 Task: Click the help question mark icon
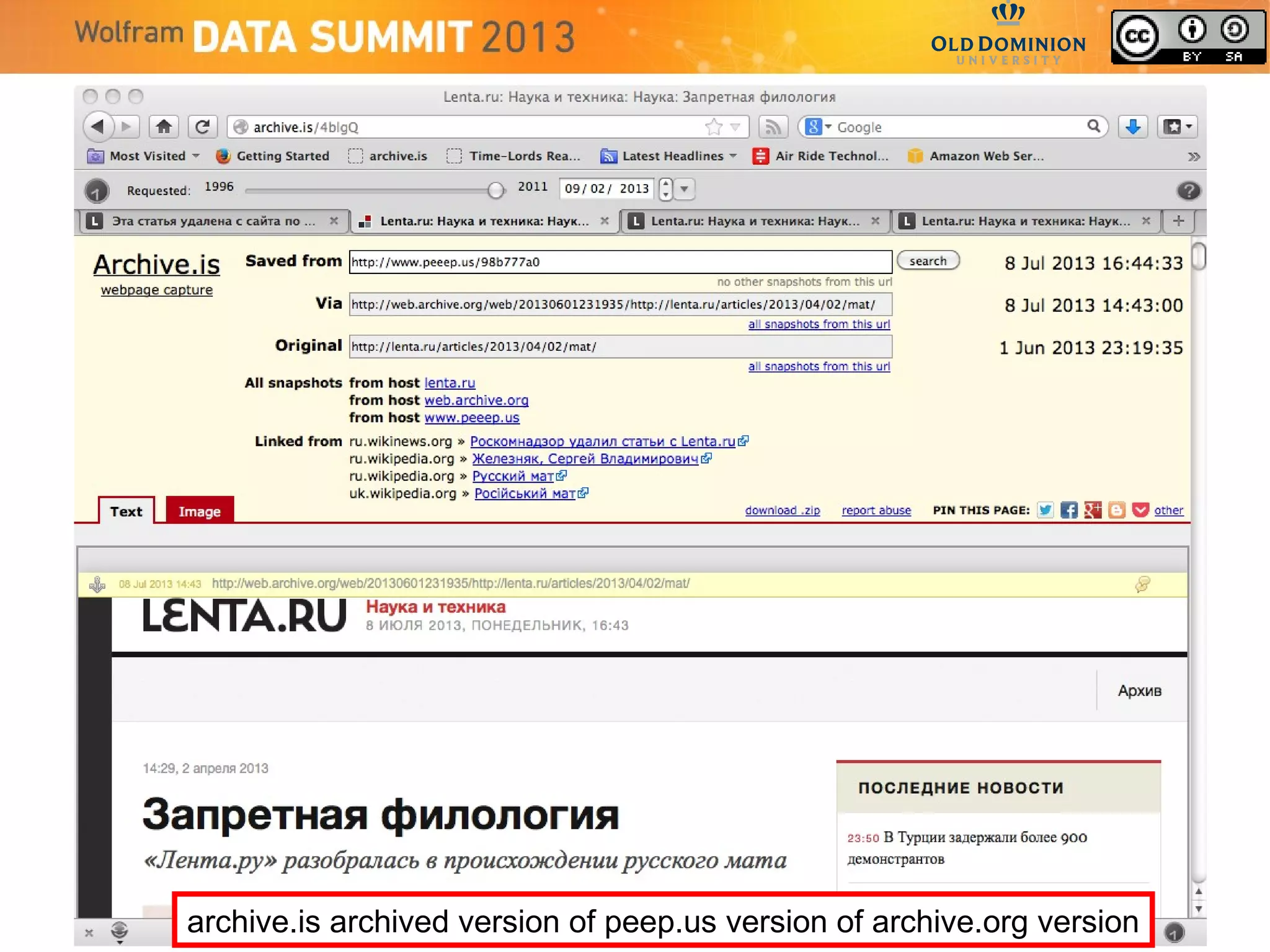click(x=1188, y=191)
